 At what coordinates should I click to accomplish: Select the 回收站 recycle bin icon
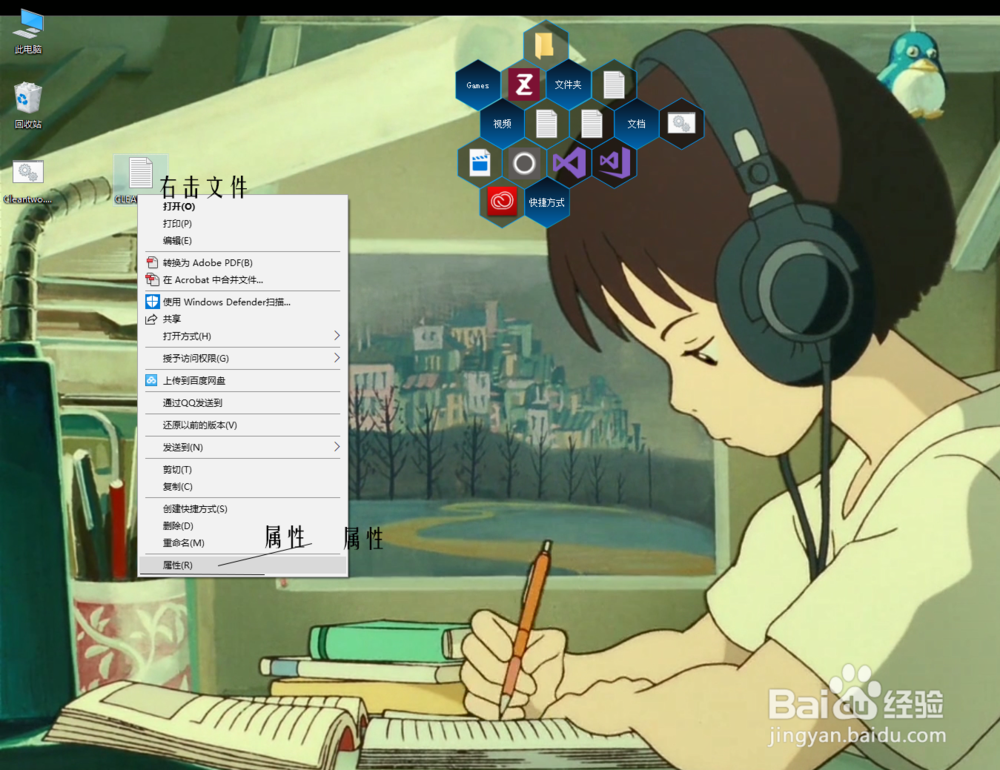click(x=28, y=105)
